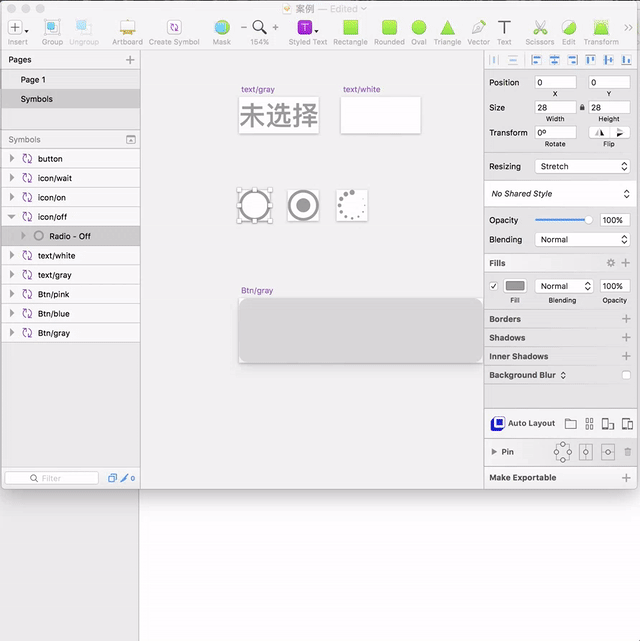Select the Triangle shape tool
The height and width of the screenshot is (641, 640).
pos(448,27)
